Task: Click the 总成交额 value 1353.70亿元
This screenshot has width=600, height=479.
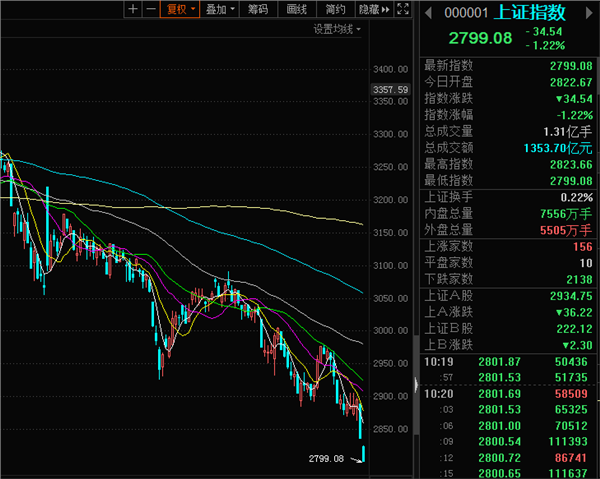Action: point(558,148)
